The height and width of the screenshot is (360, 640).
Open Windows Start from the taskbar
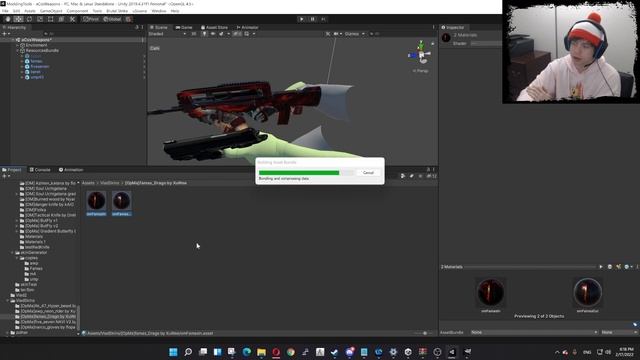tap(173, 352)
